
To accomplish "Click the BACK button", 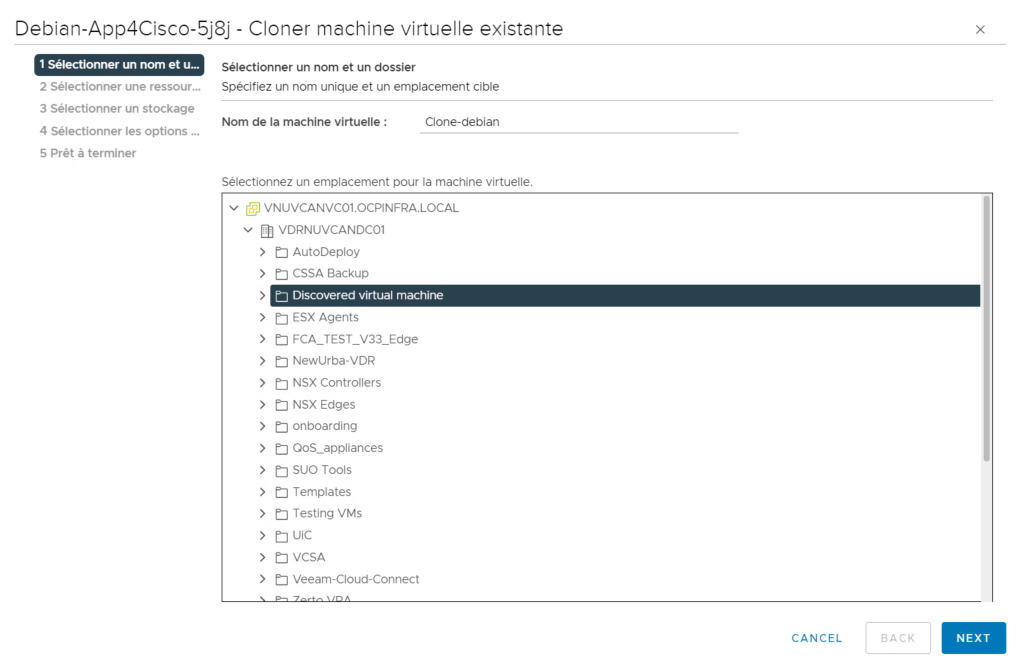I will (x=897, y=638).
